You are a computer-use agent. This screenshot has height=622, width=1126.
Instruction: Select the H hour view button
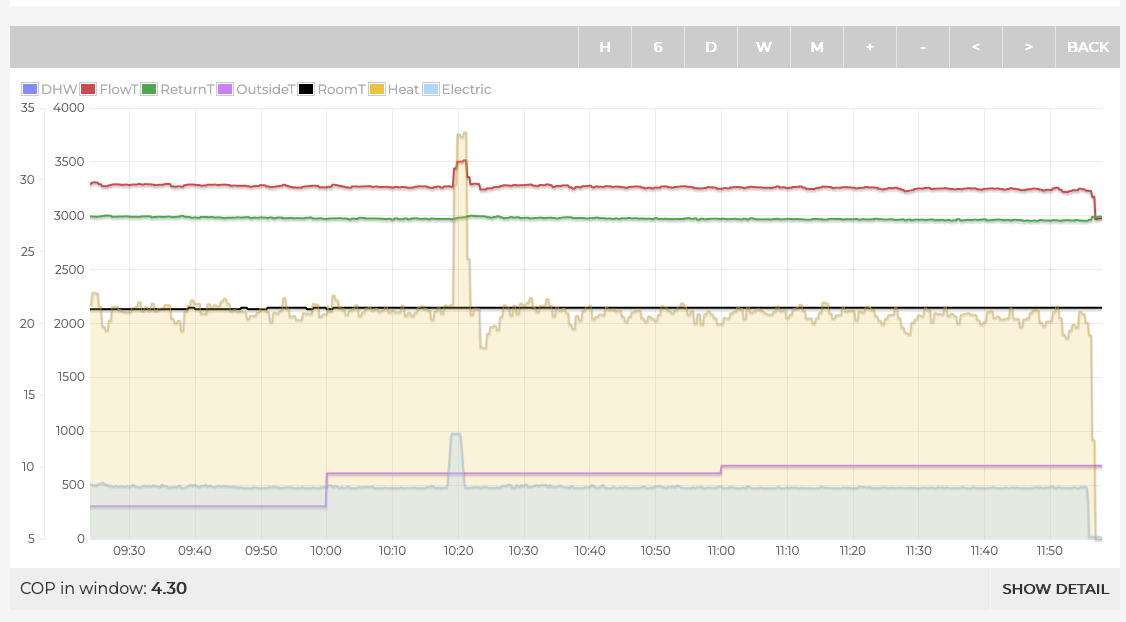click(x=605, y=47)
